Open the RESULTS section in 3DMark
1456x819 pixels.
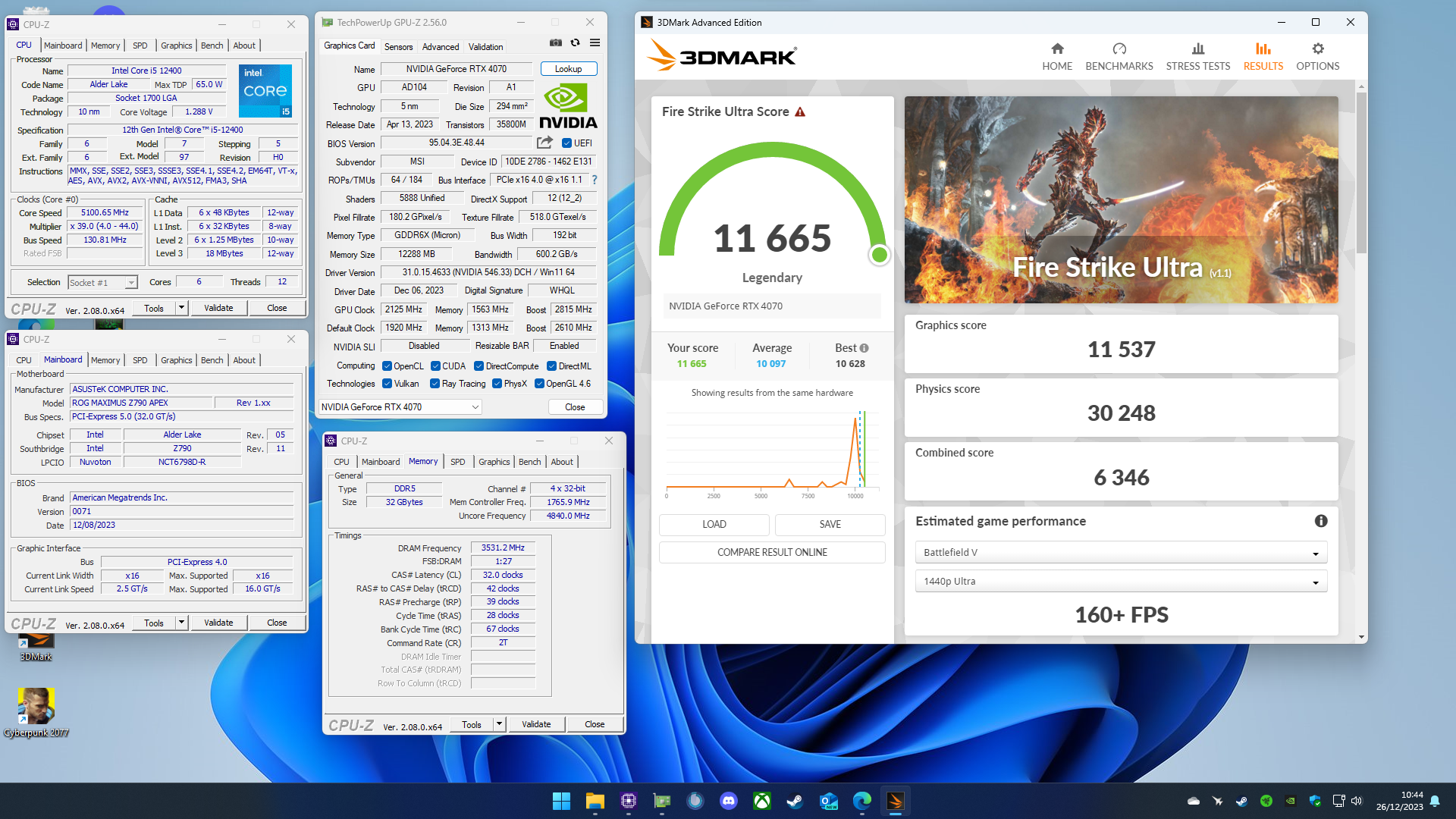click(x=1263, y=57)
